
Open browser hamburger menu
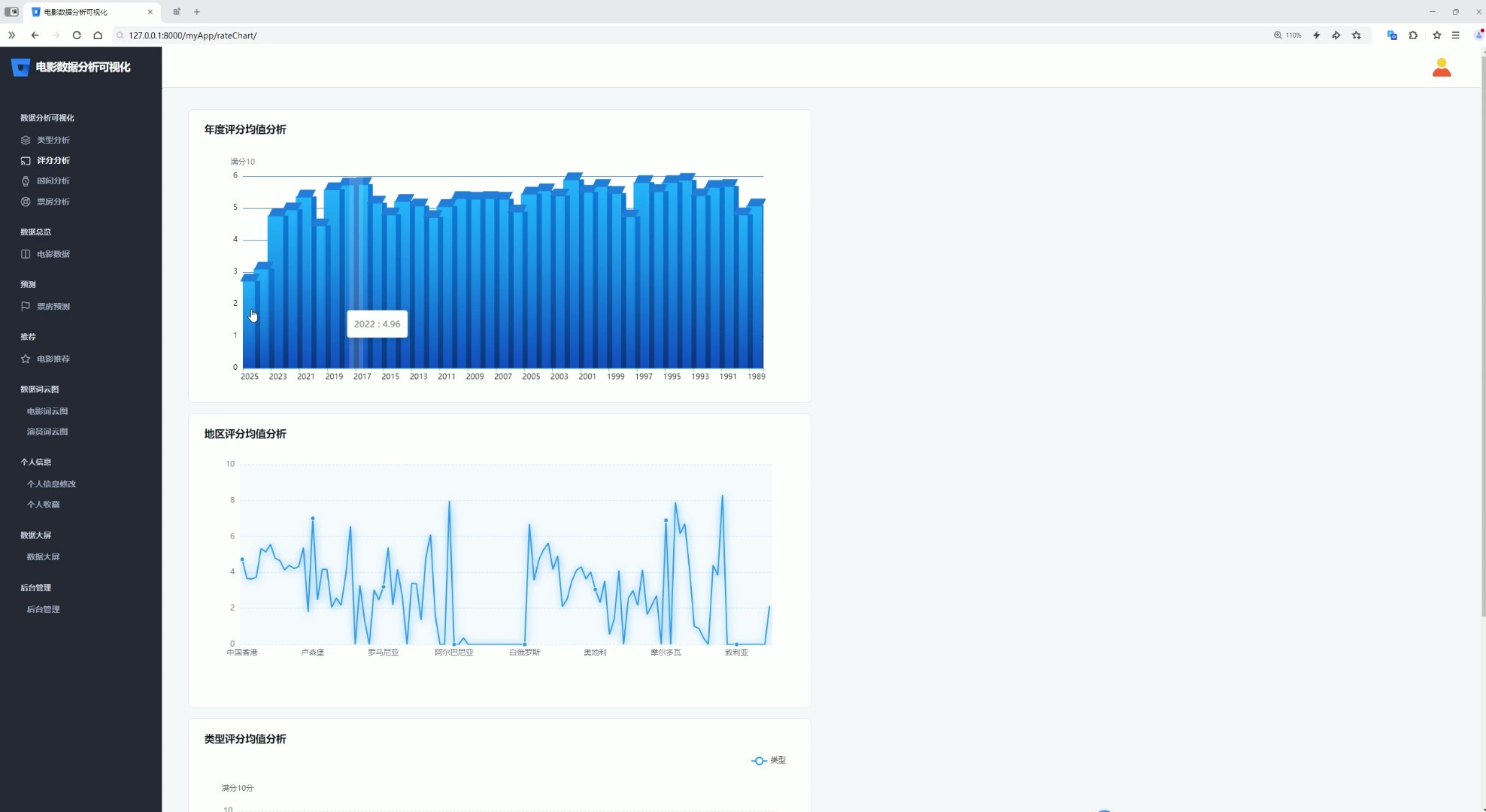[1456, 35]
